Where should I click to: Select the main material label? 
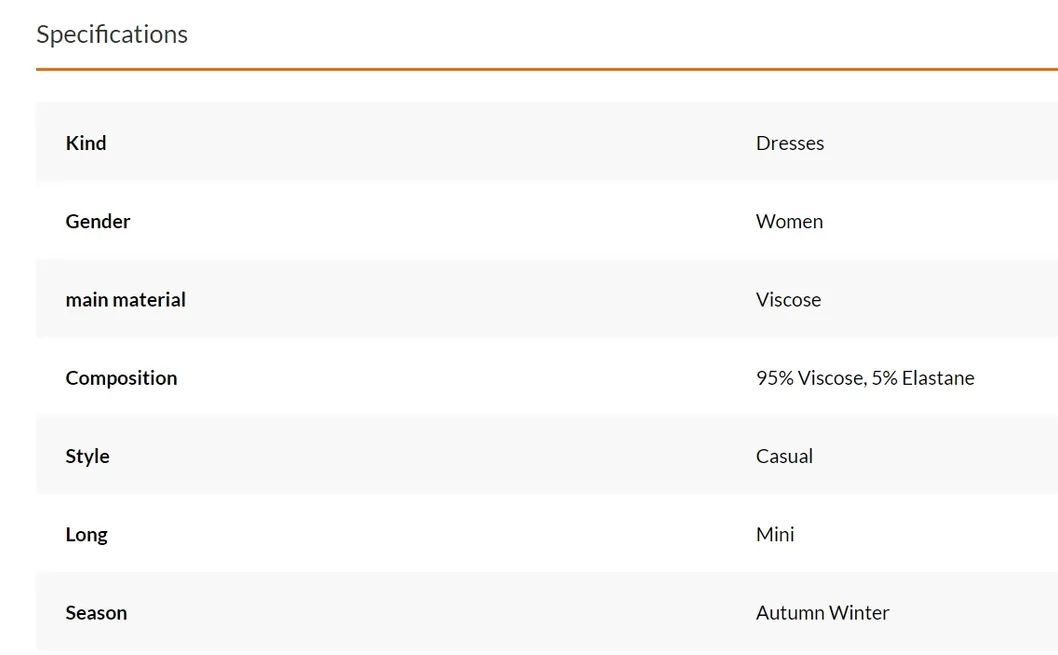126,300
